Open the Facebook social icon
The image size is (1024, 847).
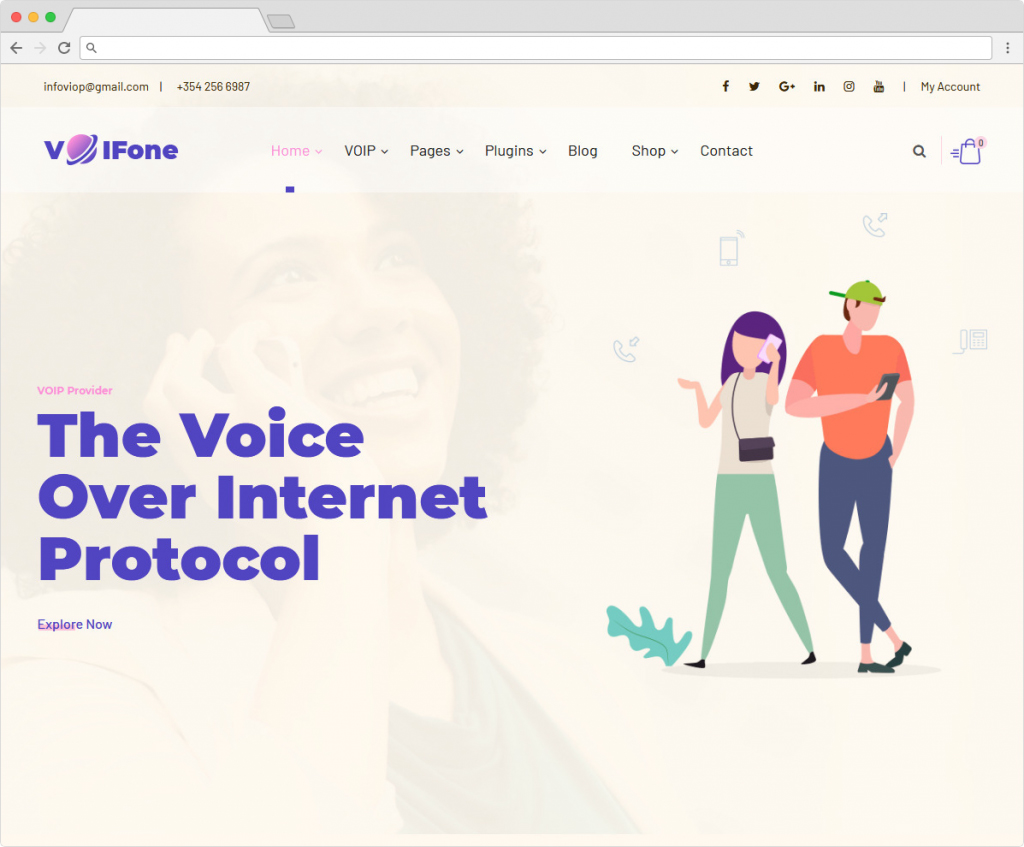[725, 86]
